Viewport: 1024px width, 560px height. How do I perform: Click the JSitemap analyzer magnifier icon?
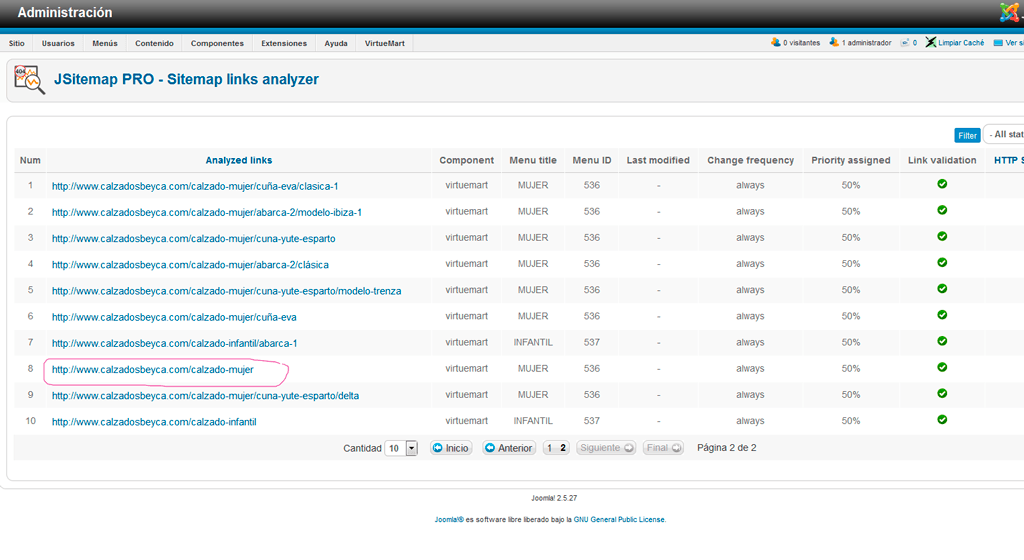29,80
